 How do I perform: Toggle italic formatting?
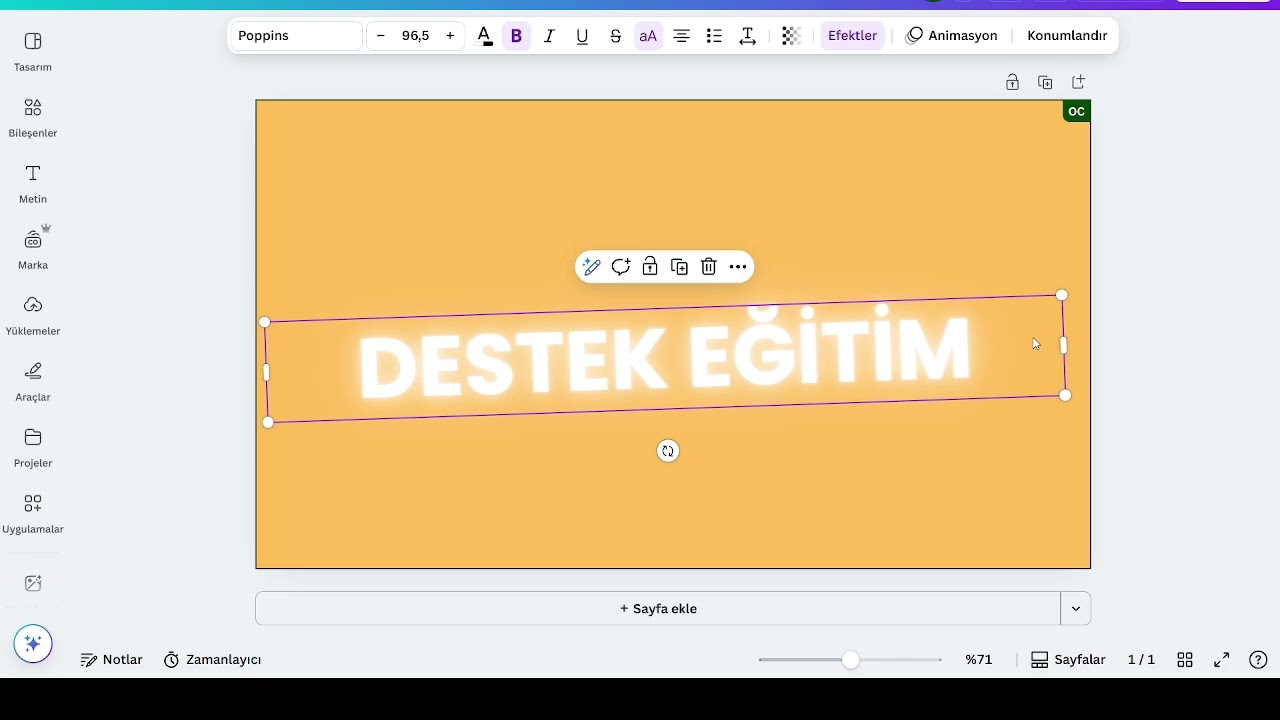tap(549, 36)
